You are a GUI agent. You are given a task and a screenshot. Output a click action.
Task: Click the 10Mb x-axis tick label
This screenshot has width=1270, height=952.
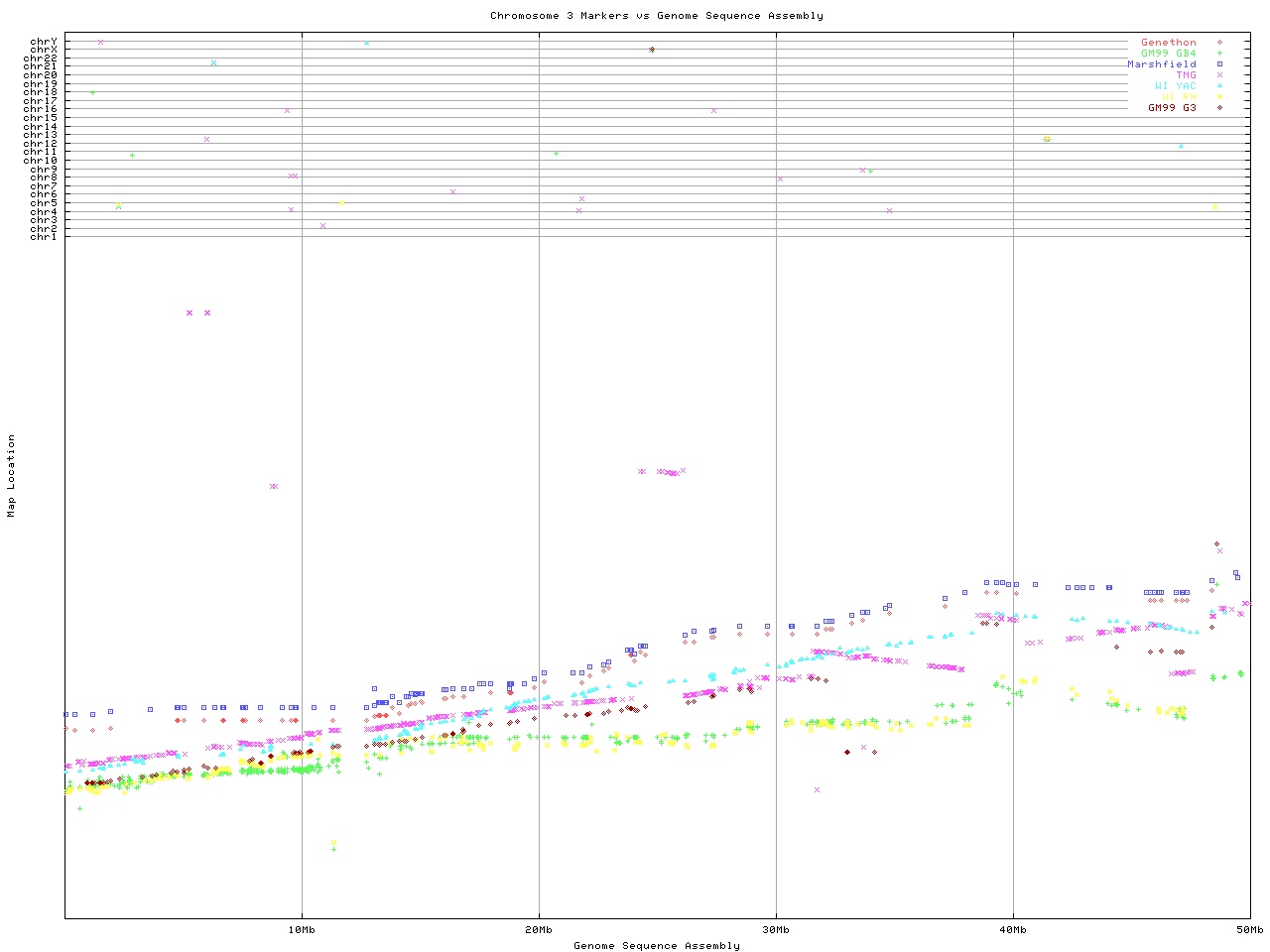tap(302, 930)
